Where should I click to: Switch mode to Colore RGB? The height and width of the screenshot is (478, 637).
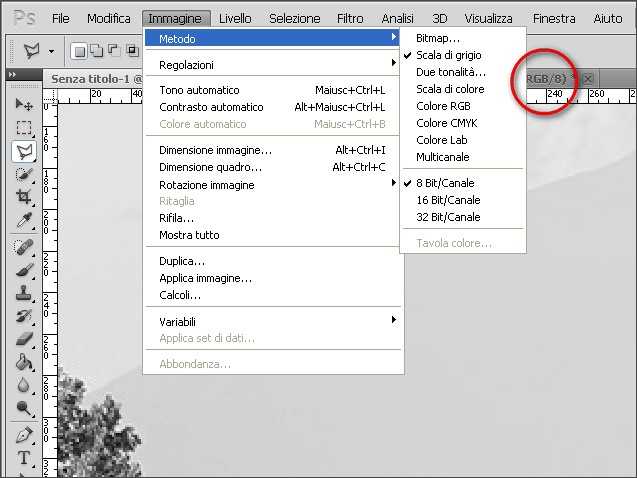[x=444, y=106]
